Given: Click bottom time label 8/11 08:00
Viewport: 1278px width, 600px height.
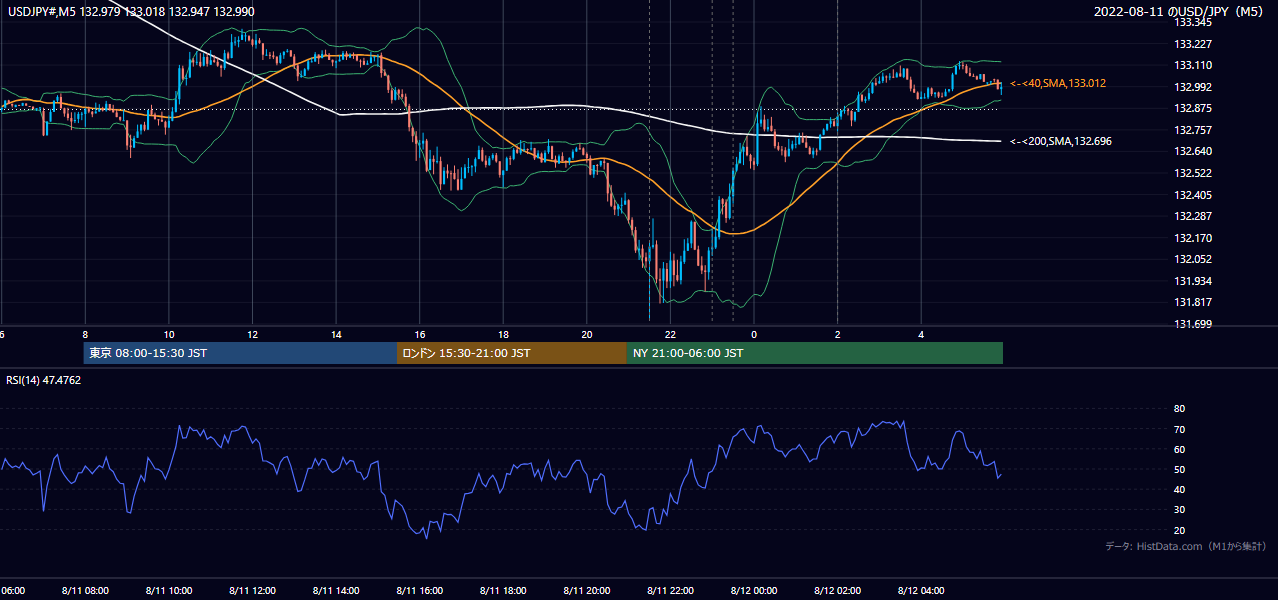Looking at the screenshot, I should tap(84, 590).
